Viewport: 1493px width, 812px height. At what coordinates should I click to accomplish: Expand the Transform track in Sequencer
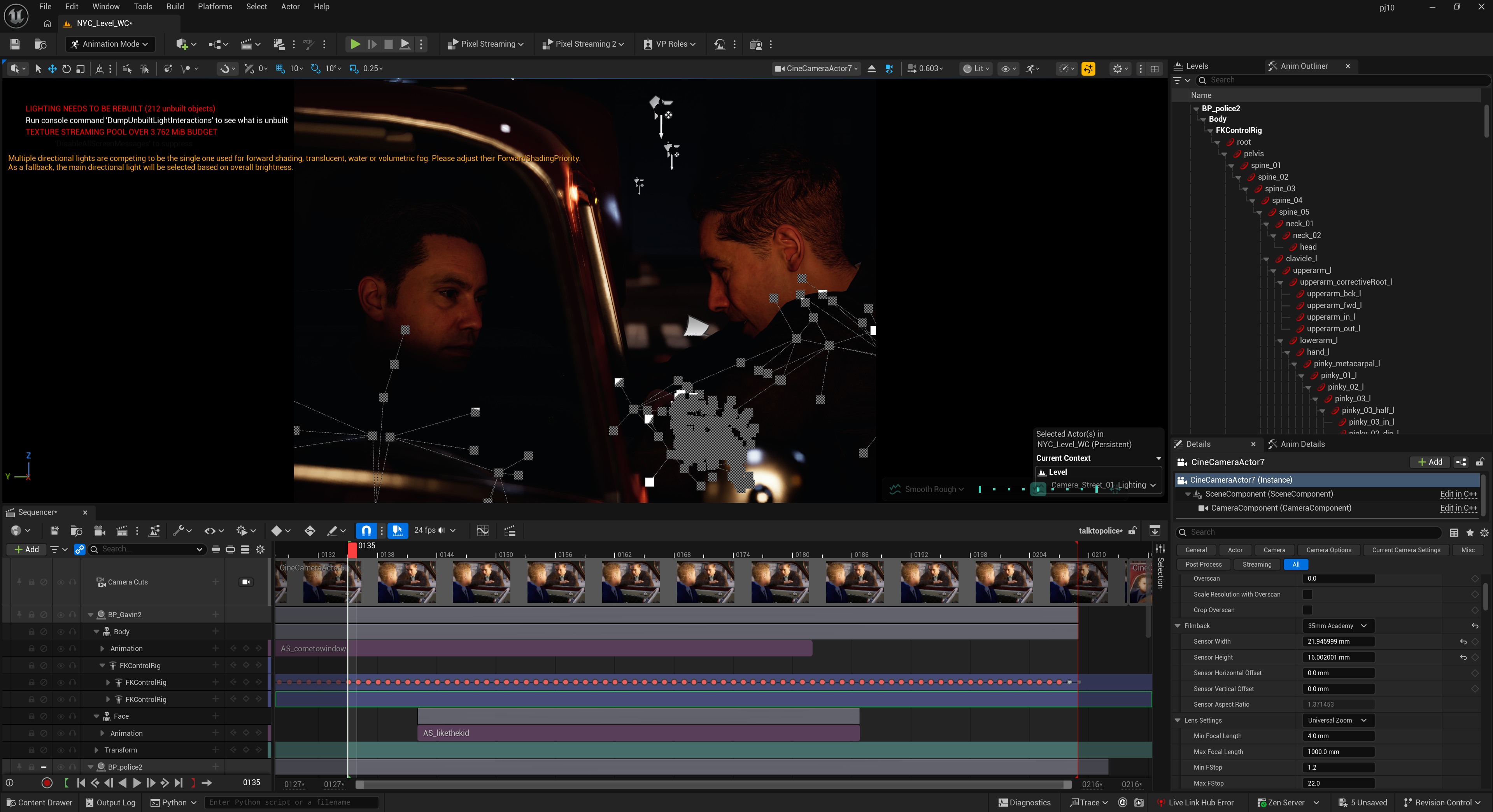96,751
